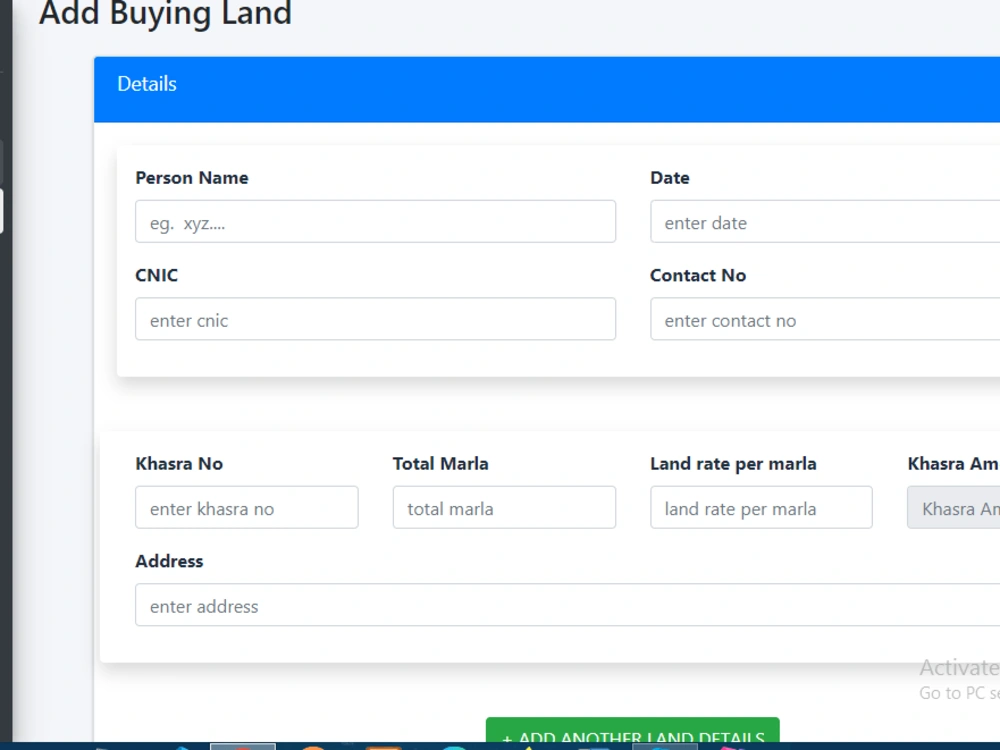Click the Person Name label
The image size is (1000, 750).
click(x=192, y=178)
